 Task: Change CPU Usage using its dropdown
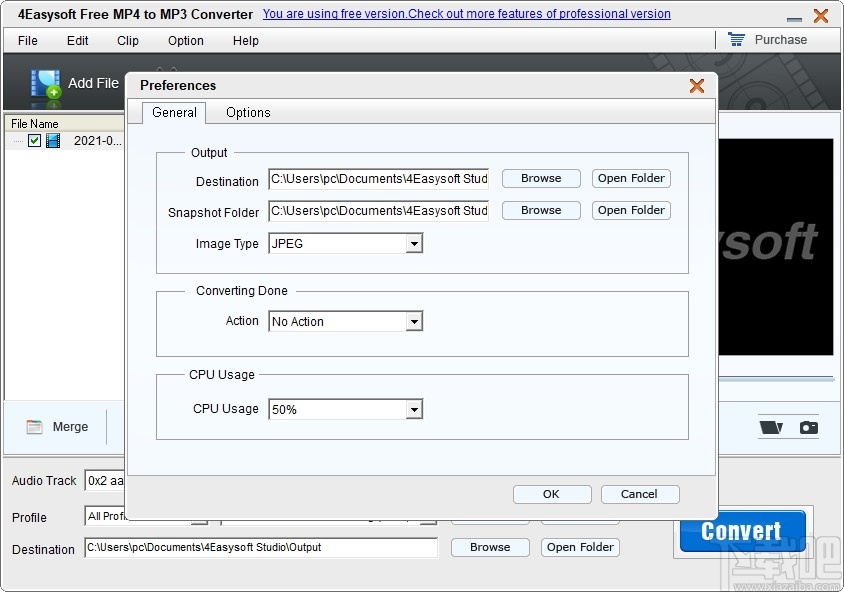coord(414,408)
